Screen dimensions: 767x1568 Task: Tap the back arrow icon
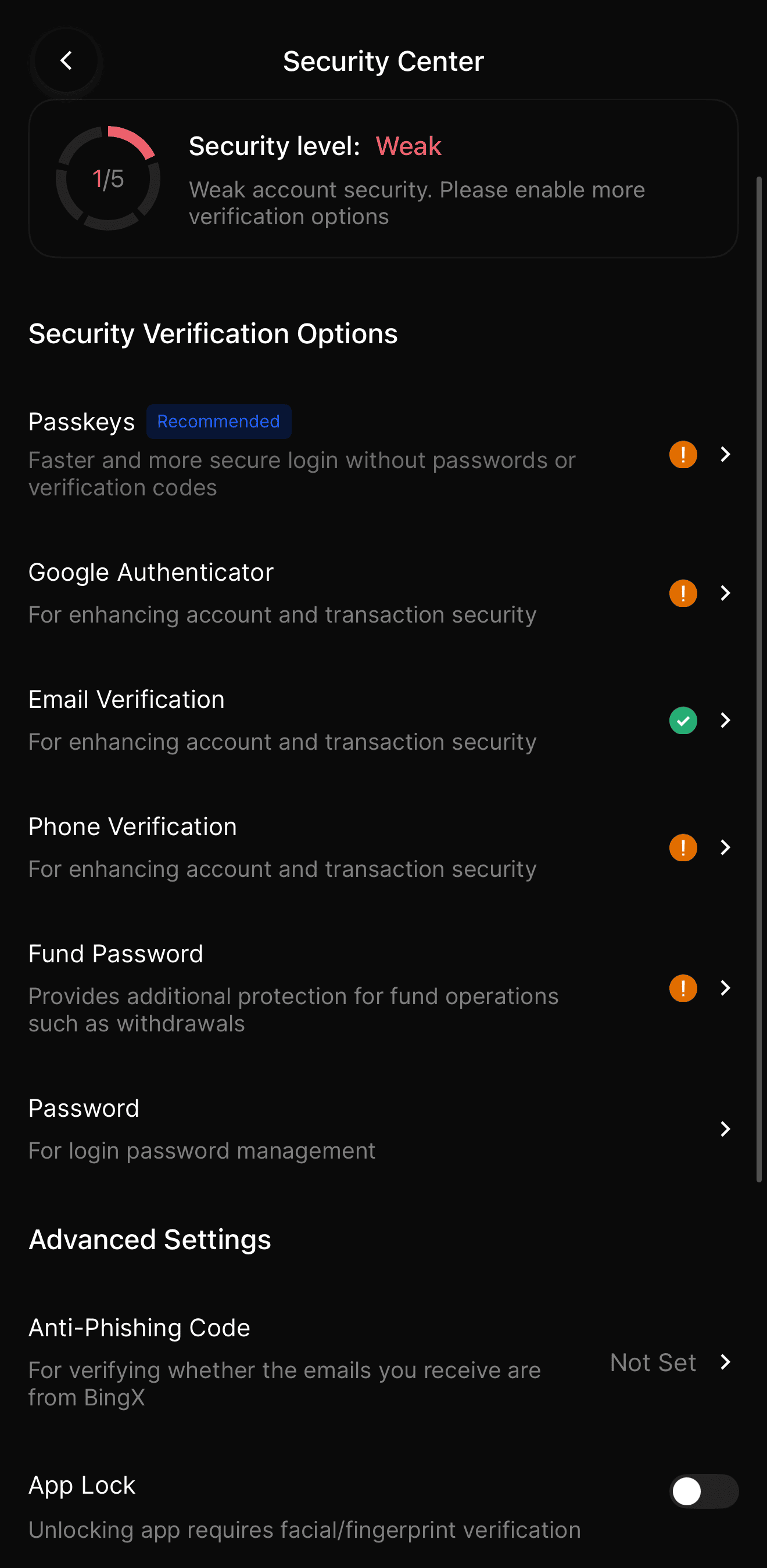pyautogui.click(x=66, y=61)
